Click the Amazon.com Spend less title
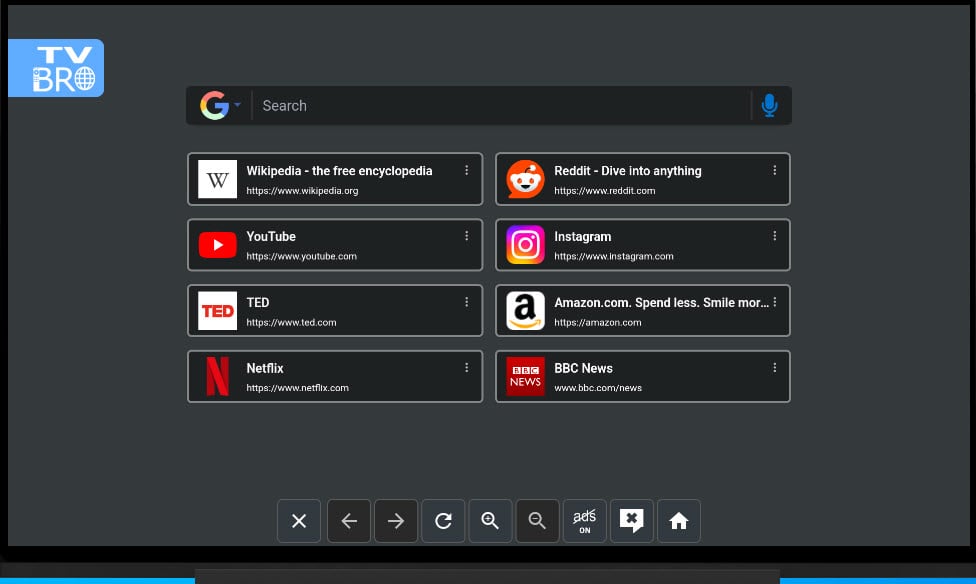The height and width of the screenshot is (584, 976). click(x=662, y=303)
